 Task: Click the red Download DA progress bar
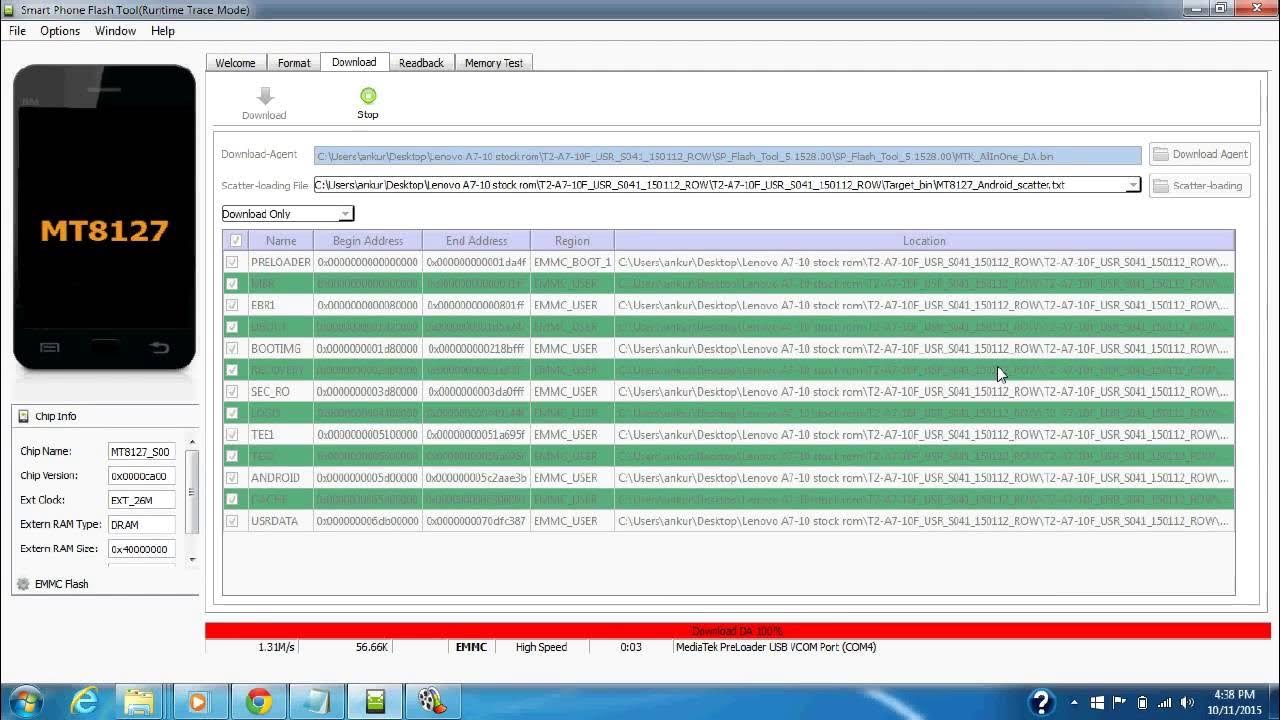coord(738,631)
